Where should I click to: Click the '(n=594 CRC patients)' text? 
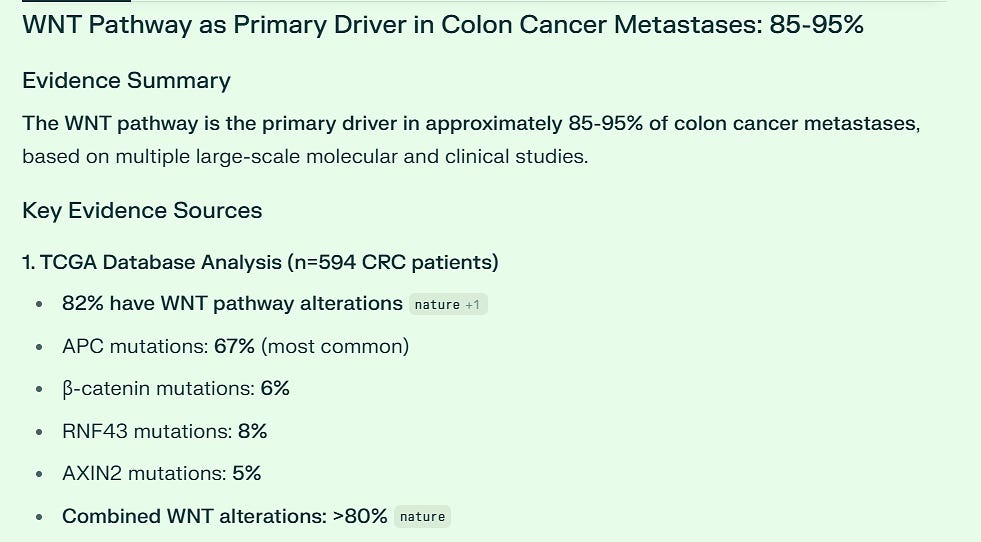pyautogui.click(x=393, y=262)
